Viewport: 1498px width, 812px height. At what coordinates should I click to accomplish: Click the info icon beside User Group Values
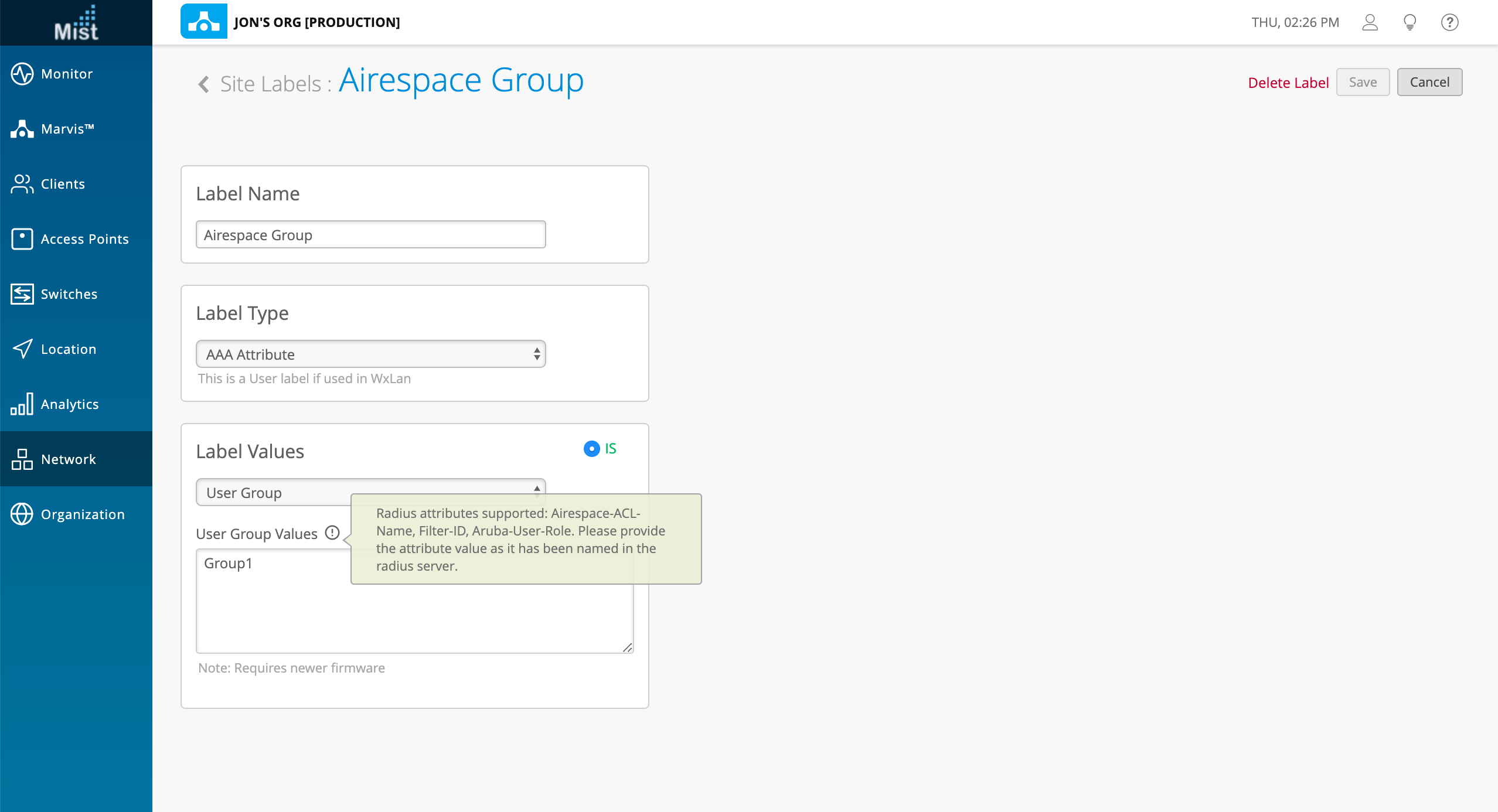(332, 533)
